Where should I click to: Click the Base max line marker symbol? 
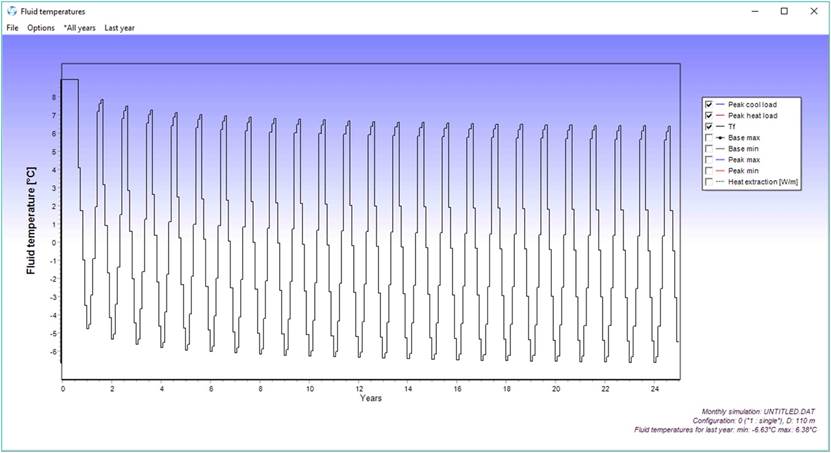(720, 137)
